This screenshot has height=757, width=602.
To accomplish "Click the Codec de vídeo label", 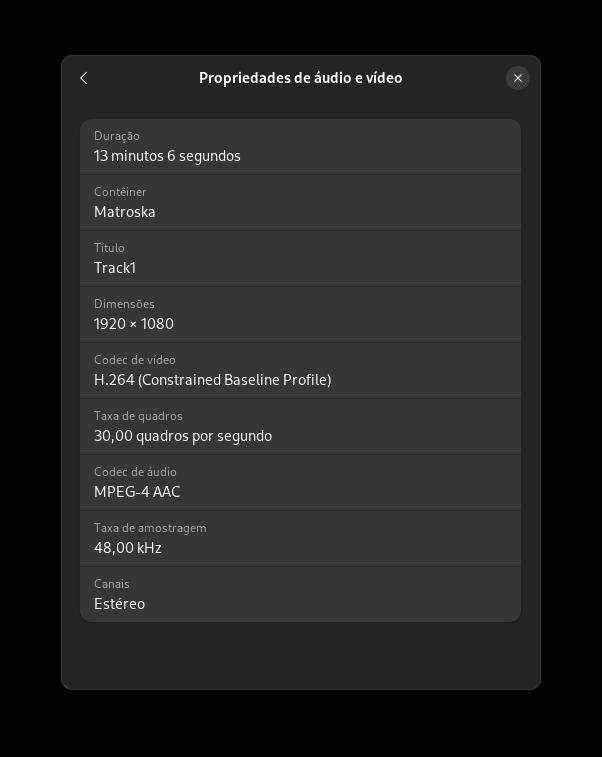I will 135,360.
